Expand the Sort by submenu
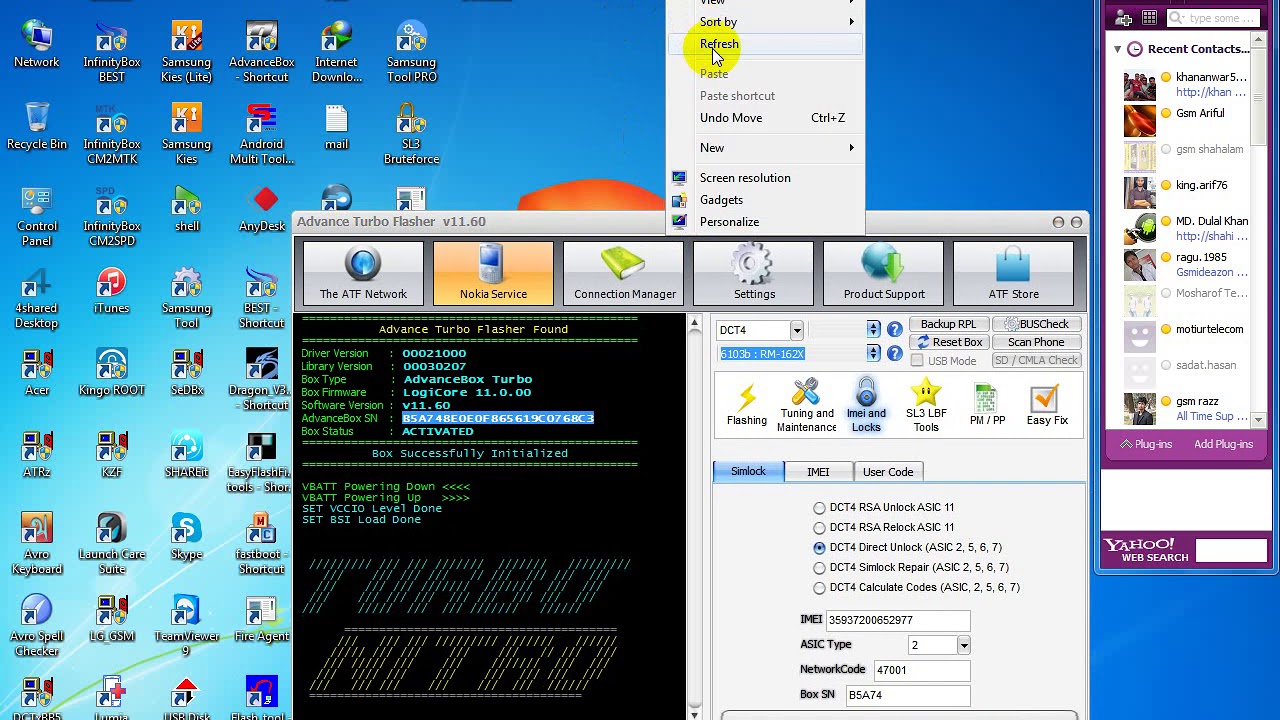This screenshot has height=720, width=1280. tap(766, 22)
